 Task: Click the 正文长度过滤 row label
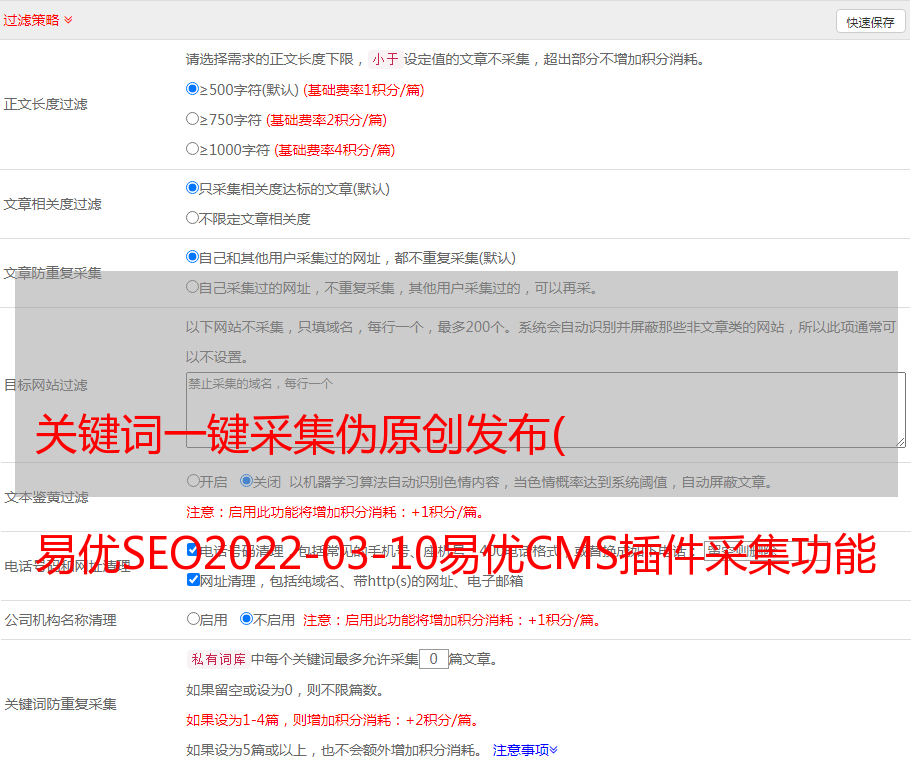pos(45,104)
